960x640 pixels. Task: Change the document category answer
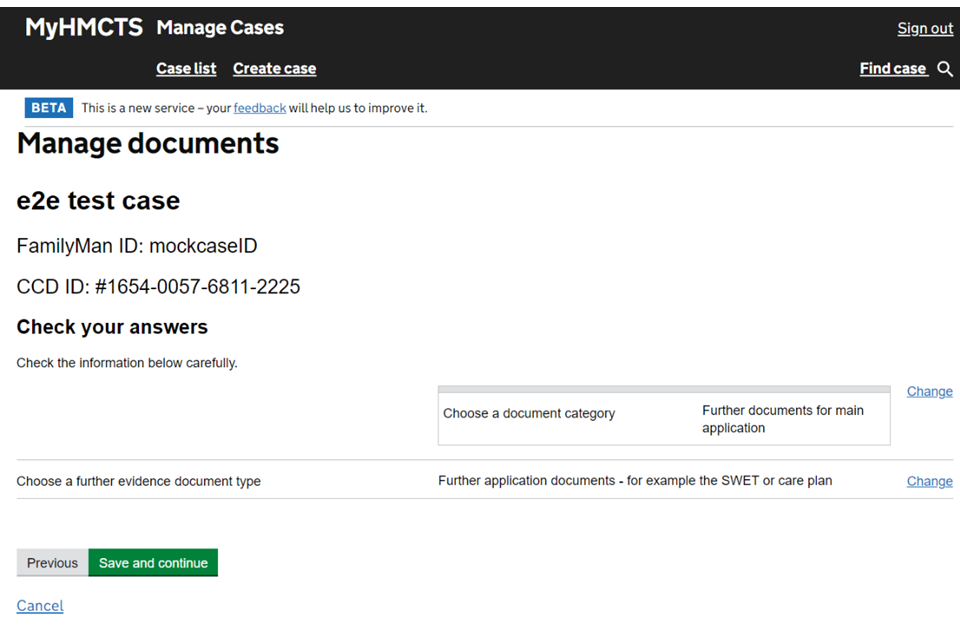pos(929,391)
